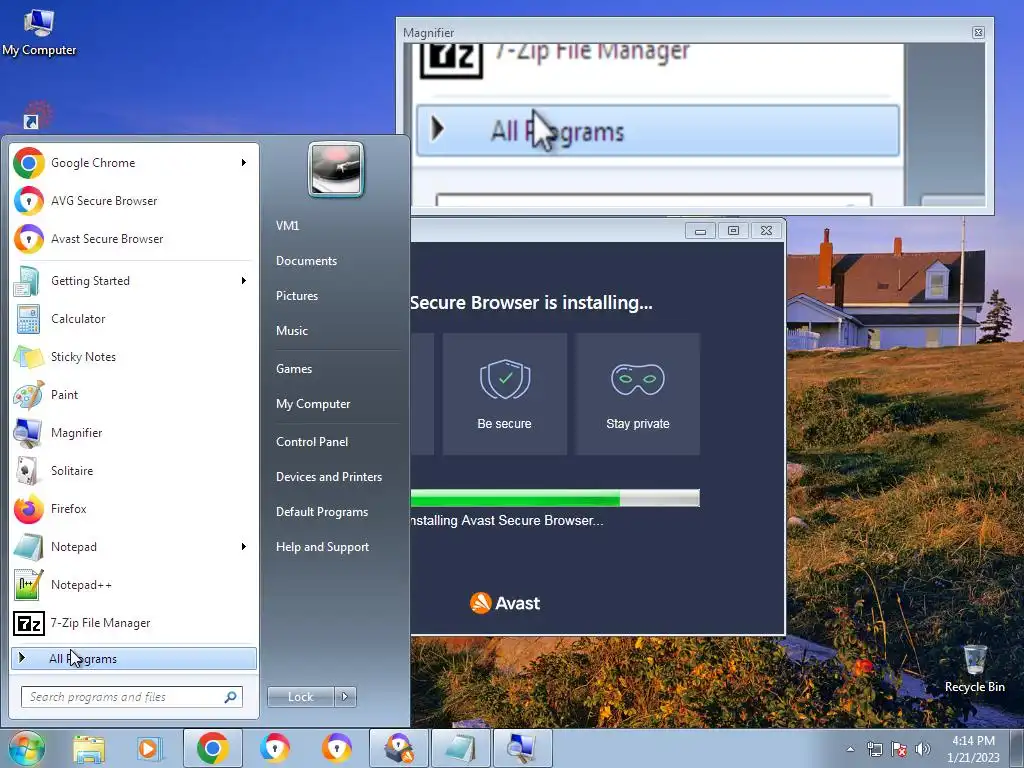Image resolution: width=1024 pixels, height=768 pixels.
Task: Click the Windows Start orb
Action: (x=26, y=748)
